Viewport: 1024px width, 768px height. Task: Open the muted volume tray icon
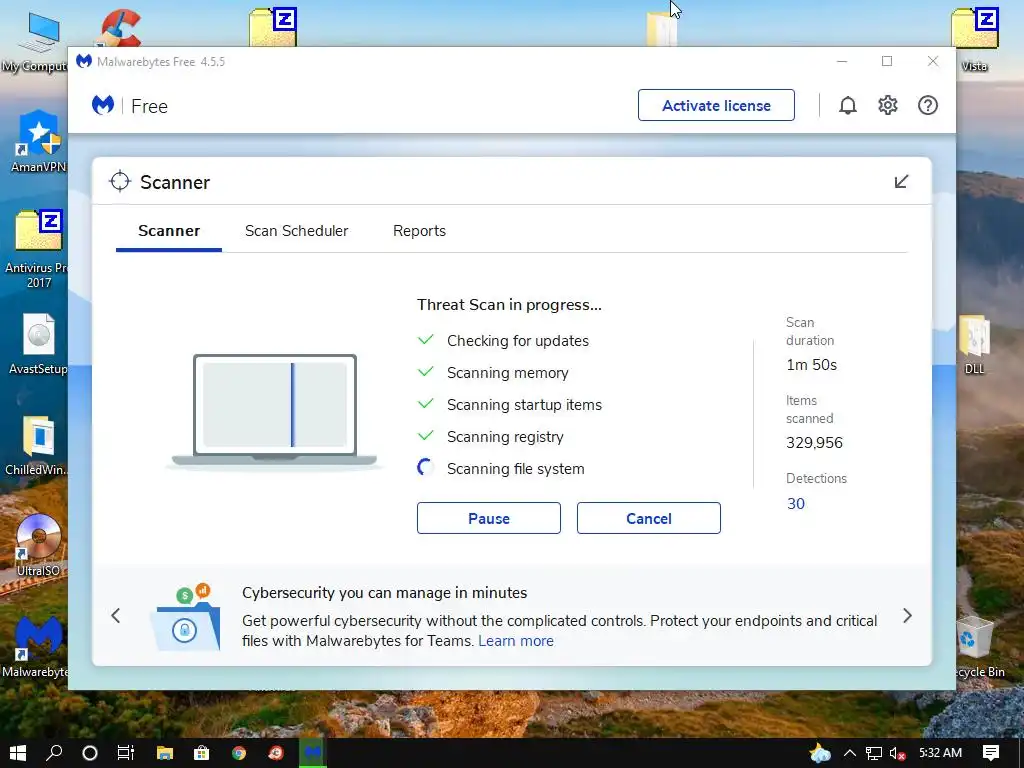(x=897, y=753)
